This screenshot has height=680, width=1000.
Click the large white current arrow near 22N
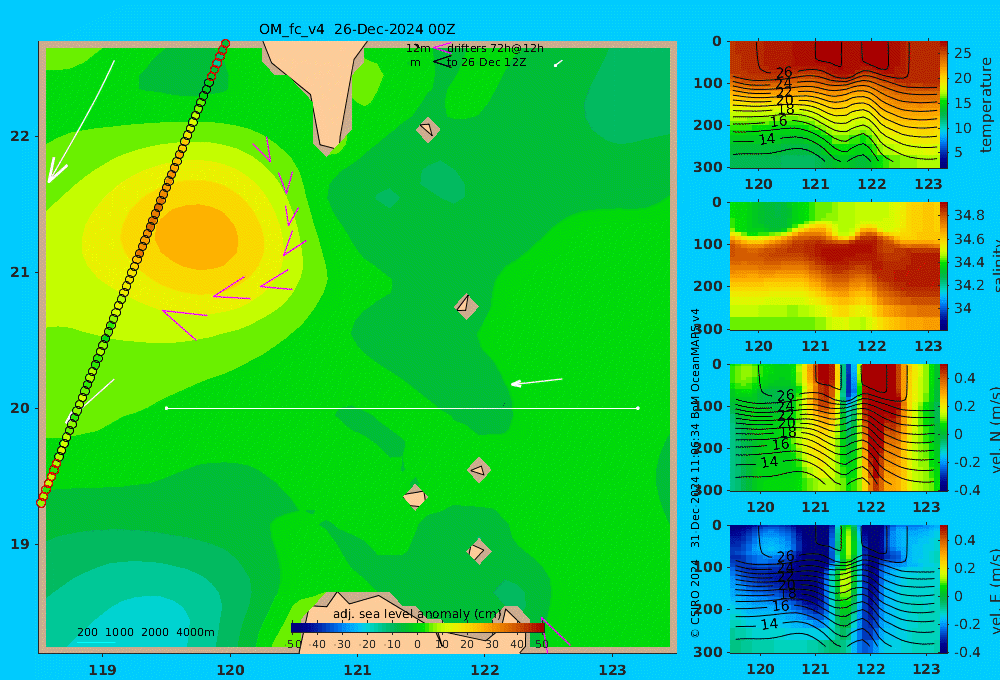click(81, 121)
